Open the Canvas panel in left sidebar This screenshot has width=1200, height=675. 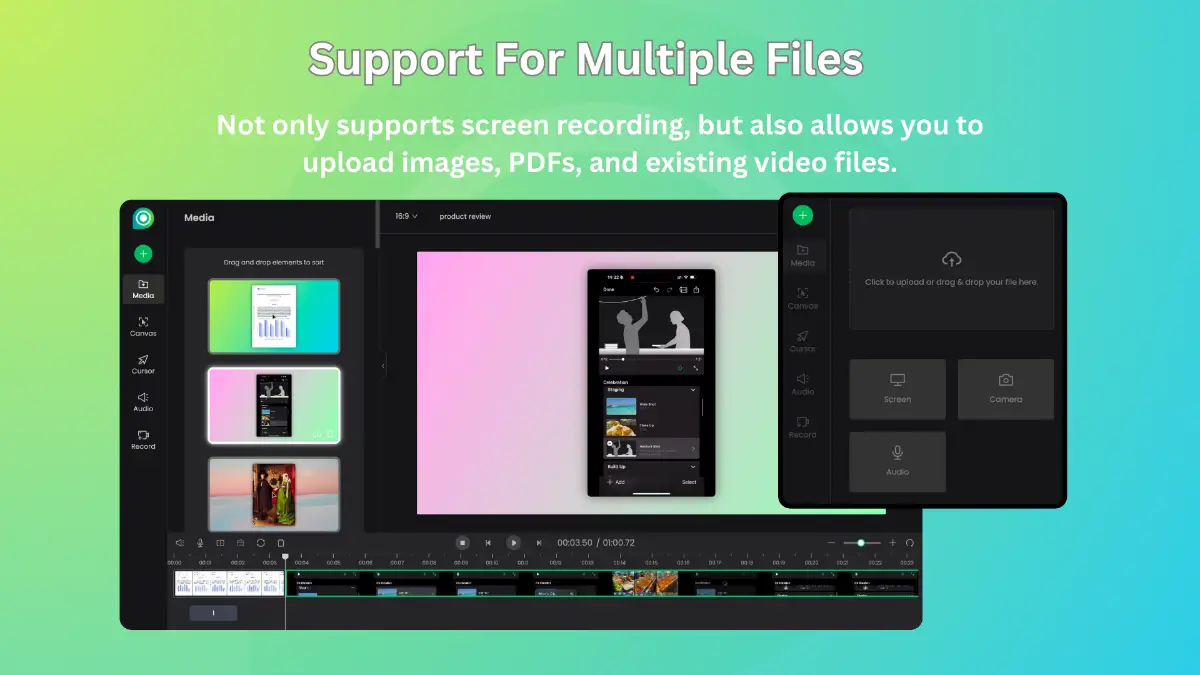pyautogui.click(x=143, y=326)
